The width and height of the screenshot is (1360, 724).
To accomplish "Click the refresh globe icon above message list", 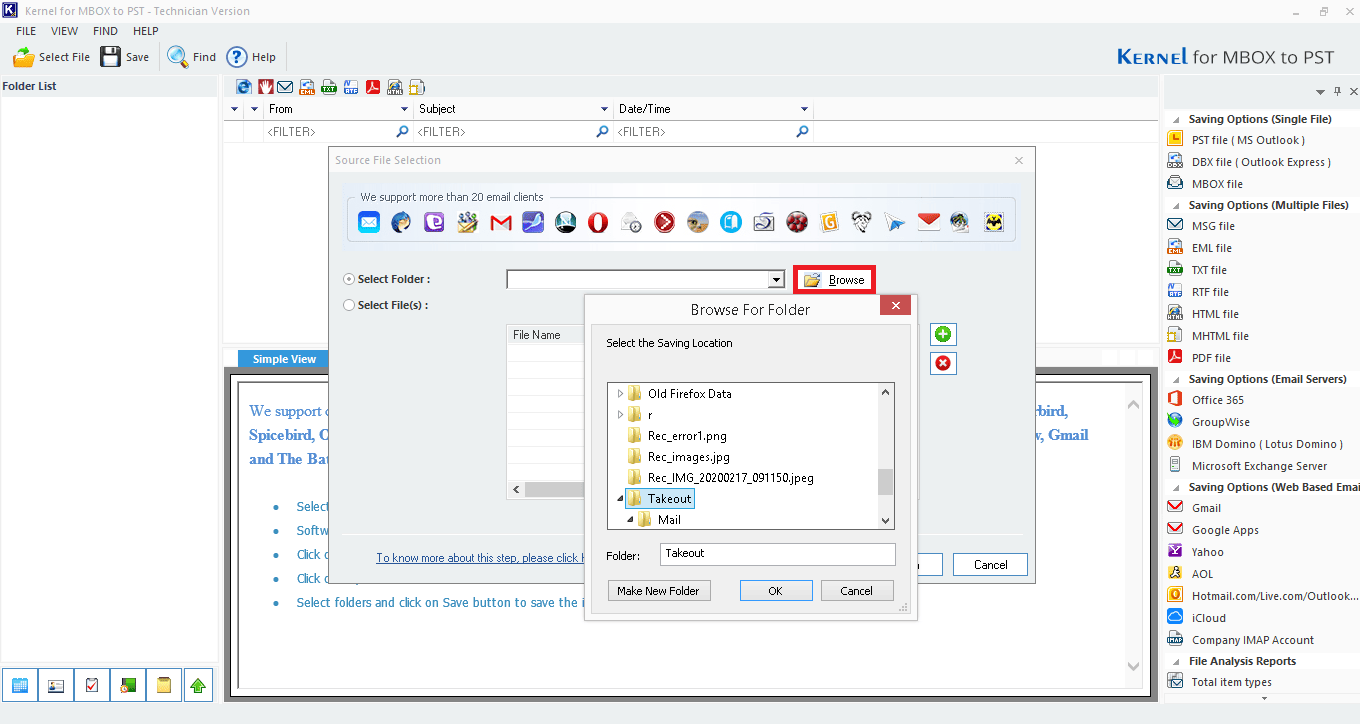I will (x=243, y=87).
